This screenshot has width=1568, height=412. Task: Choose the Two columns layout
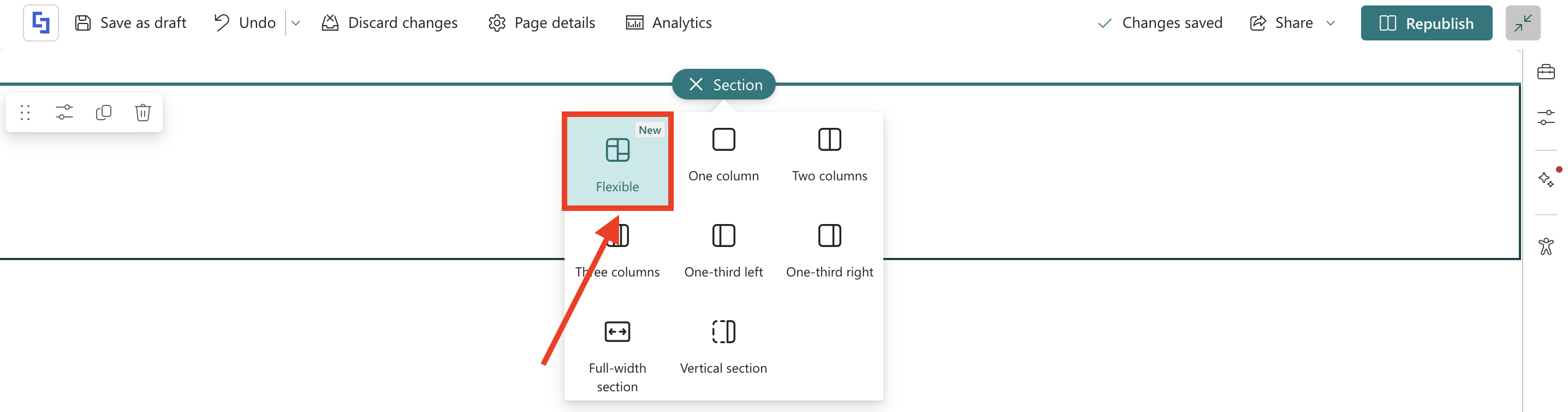[829, 155]
